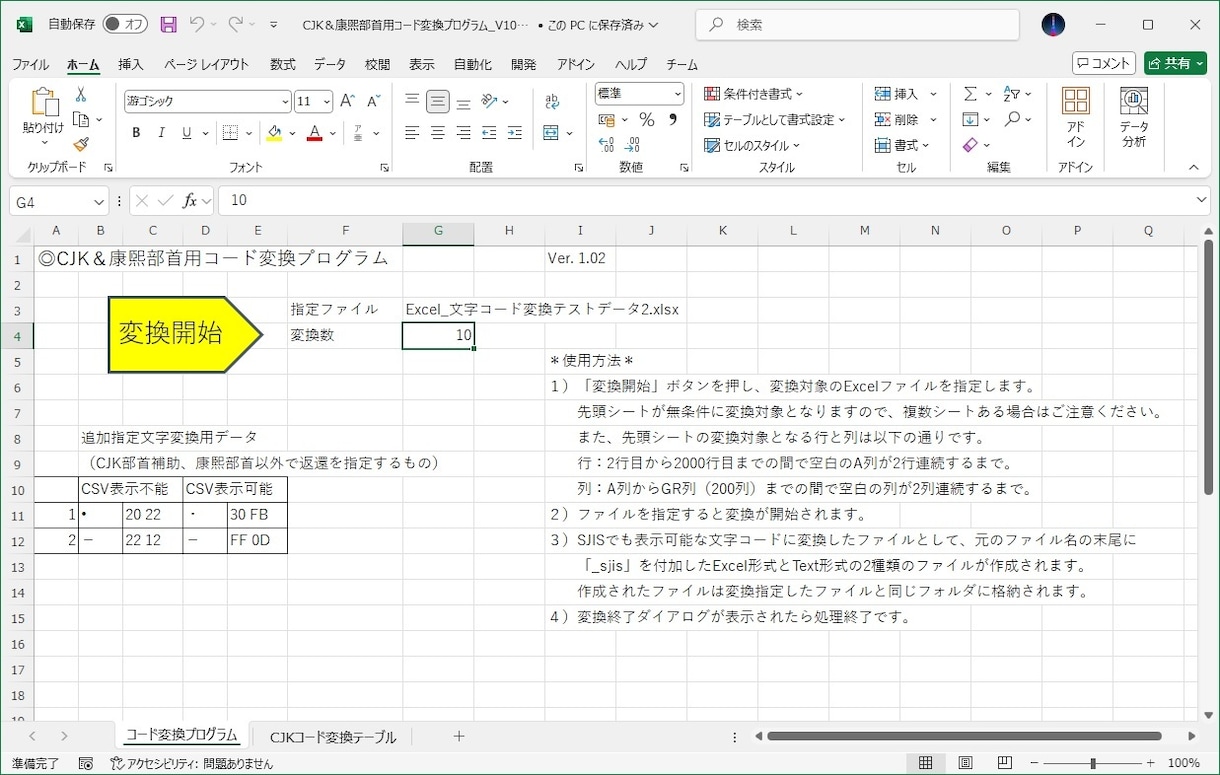Click the Format Painter brush icon

(x=81, y=144)
